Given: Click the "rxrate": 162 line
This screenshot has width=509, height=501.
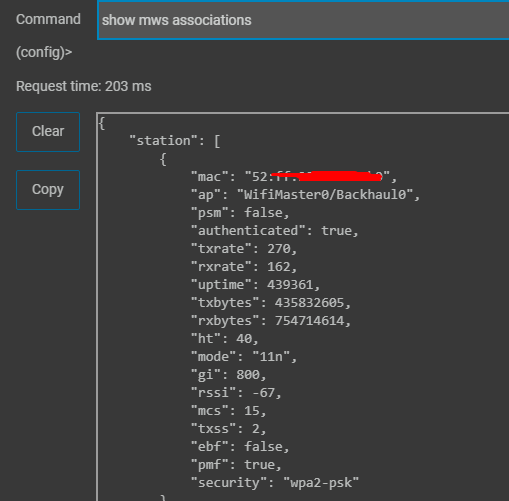Looking at the screenshot, I should coord(244,267).
